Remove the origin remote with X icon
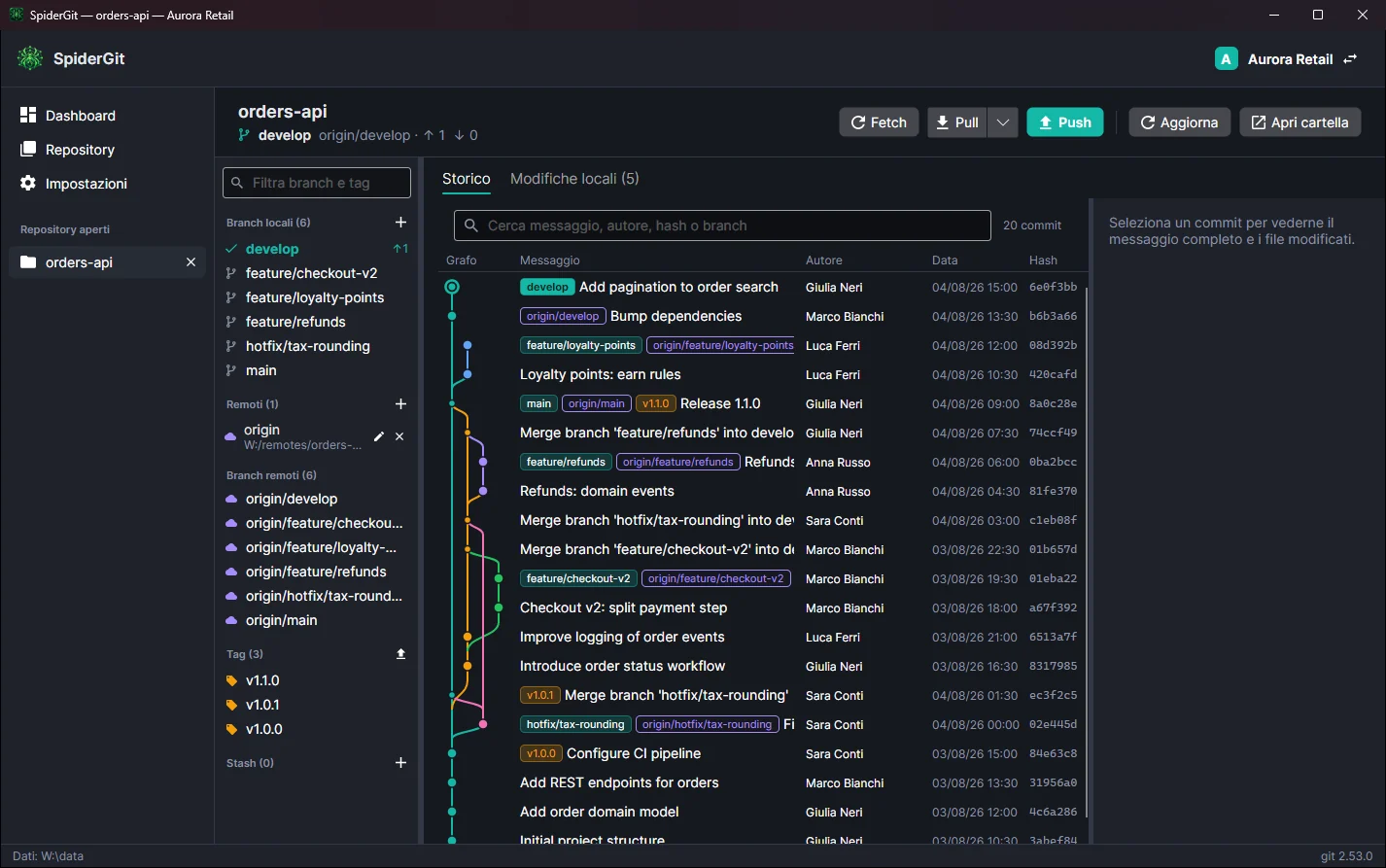The image size is (1386, 868). click(x=399, y=437)
